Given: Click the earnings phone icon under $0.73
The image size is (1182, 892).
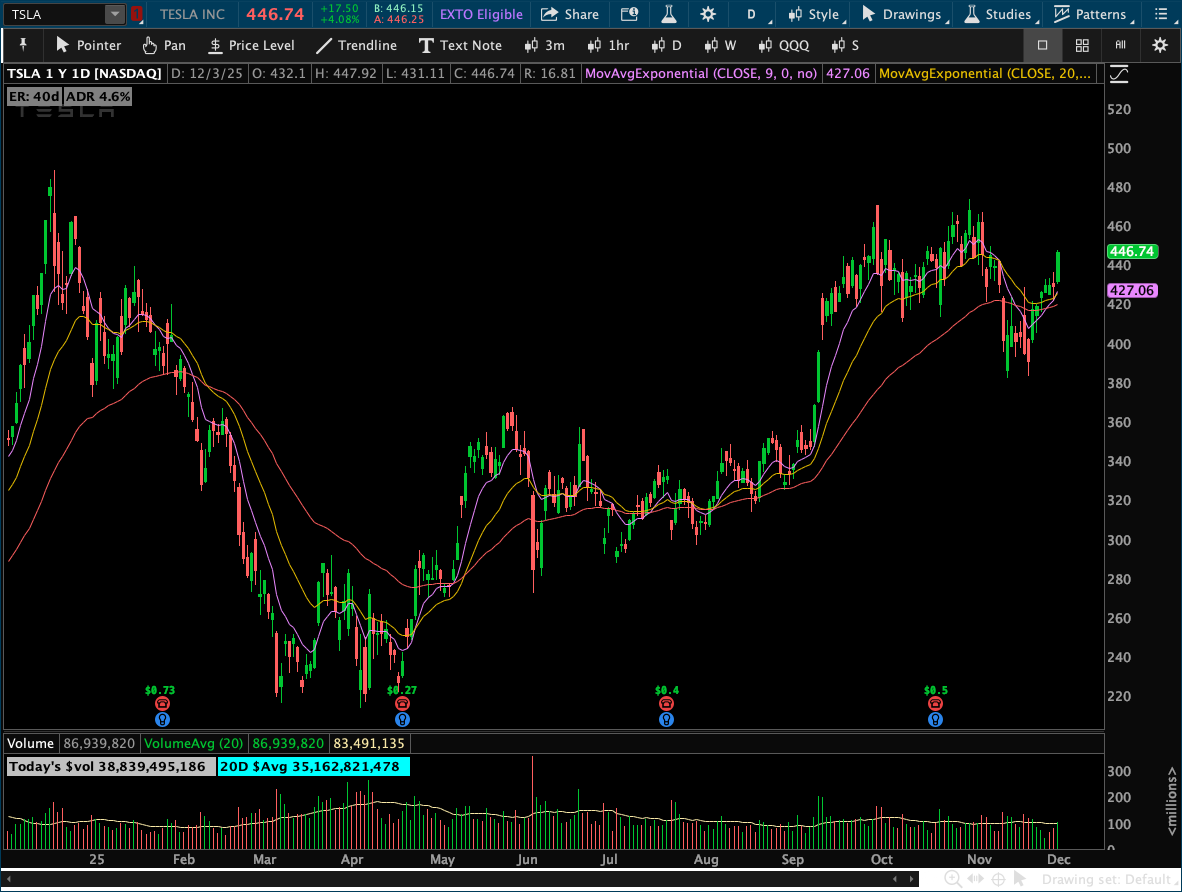Looking at the screenshot, I should pyautogui.click(x=162, y=703).
